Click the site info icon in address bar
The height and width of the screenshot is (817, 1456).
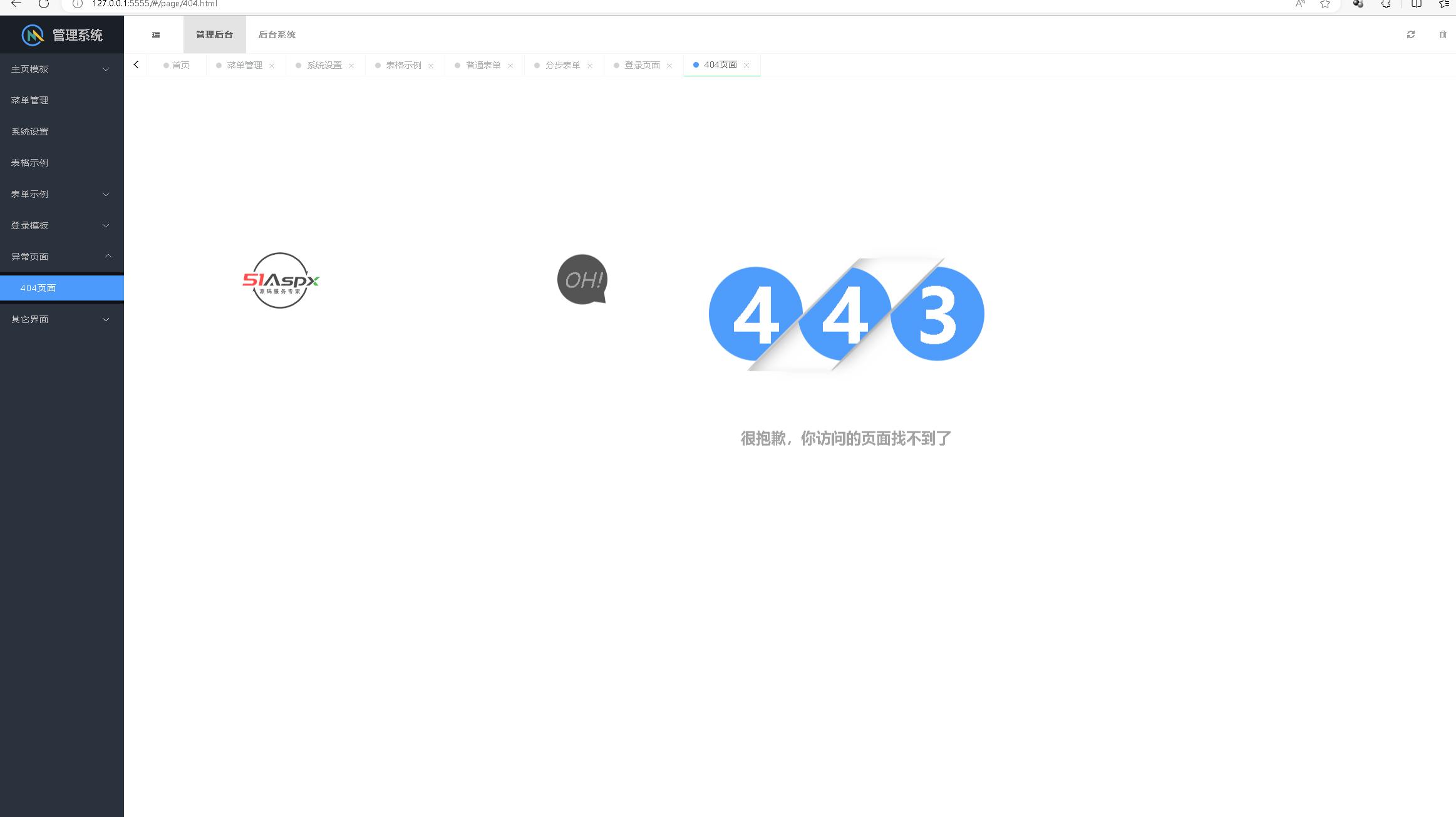pos(78,4)
